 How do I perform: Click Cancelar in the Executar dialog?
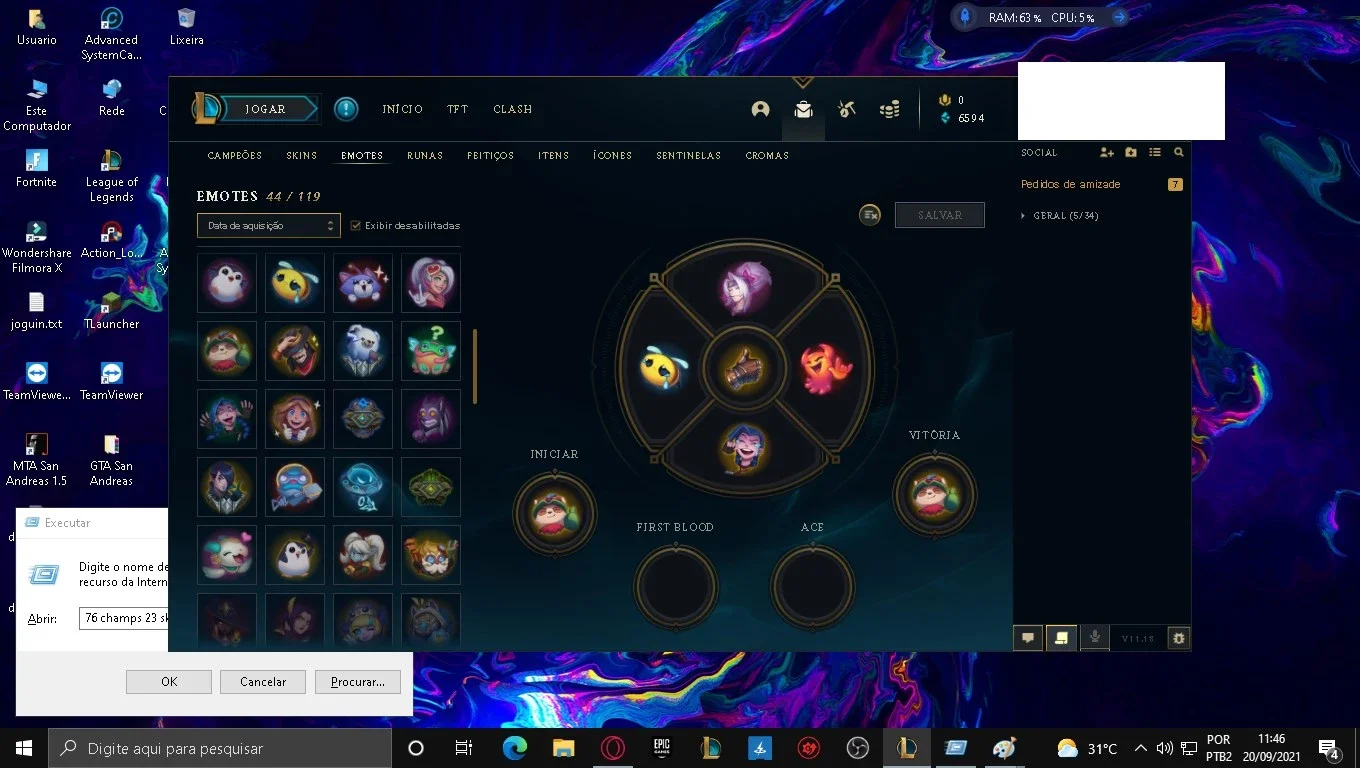pyautogui.click(x=263, y=682)
